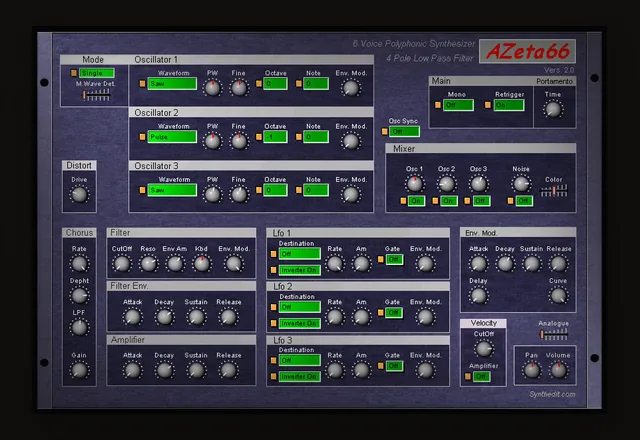Toggle Mixer Osc 3 Off switch

(x=481, y=201)
